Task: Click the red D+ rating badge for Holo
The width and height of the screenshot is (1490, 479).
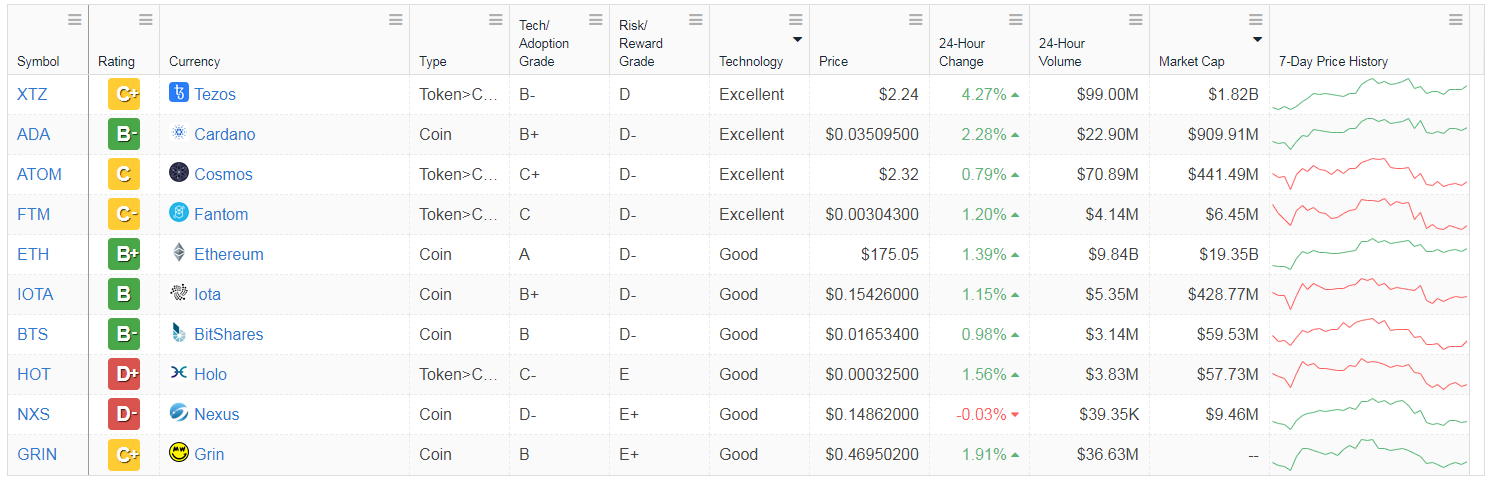Action: point(124,374)
